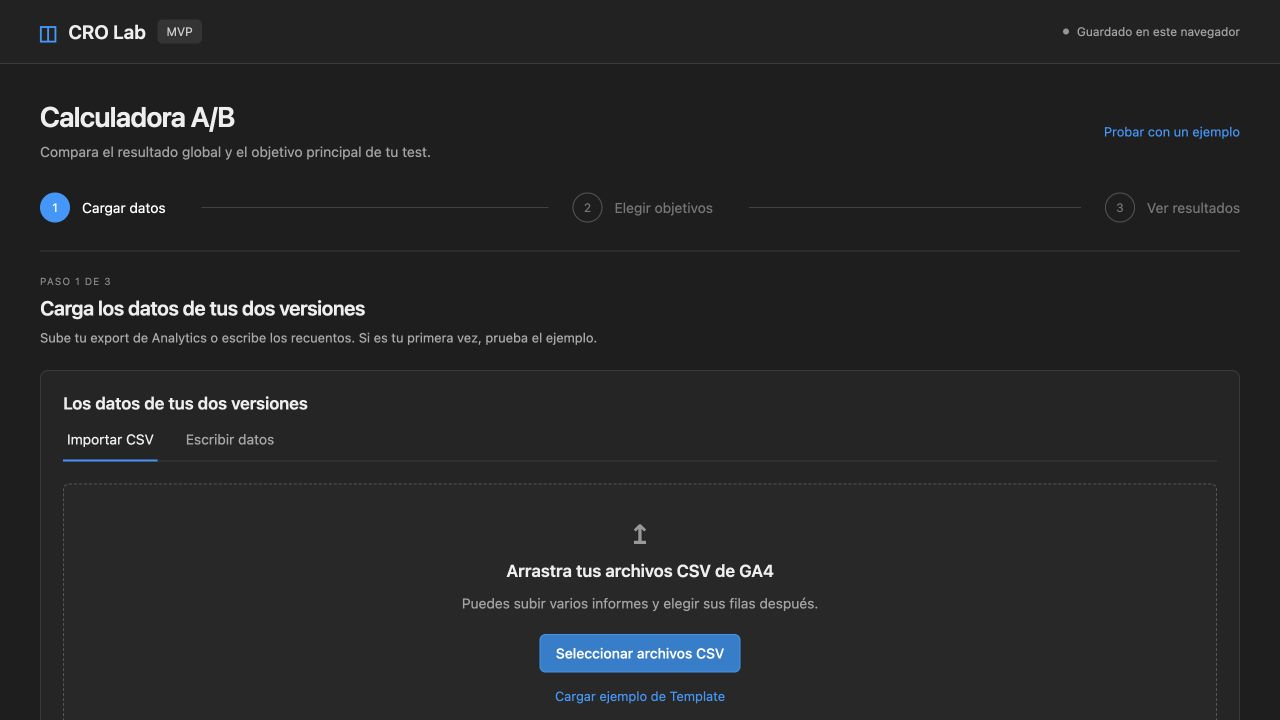The height and width of the screenshot is (720, 1280).
Task: Click the Sube tu export de Analytics text
Action: pos(318,338)
